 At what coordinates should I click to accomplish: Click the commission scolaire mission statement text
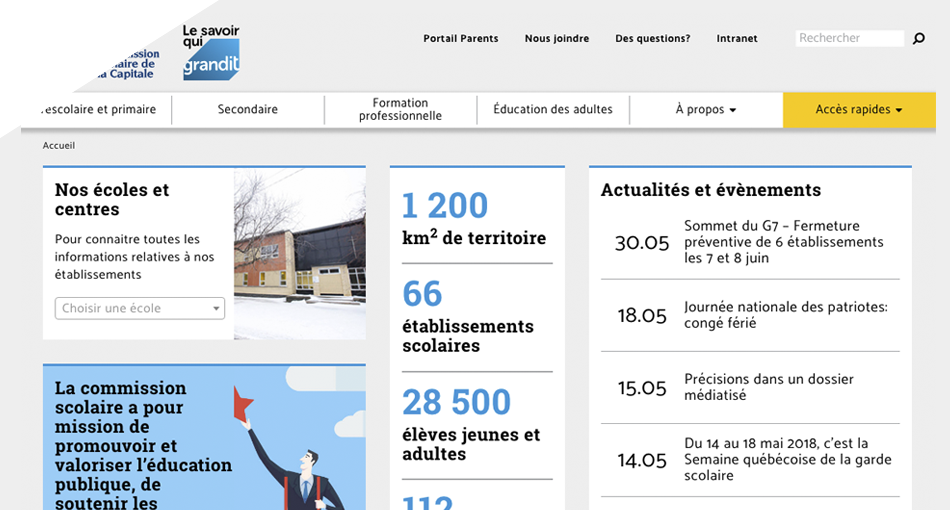(x=144, y=445)
